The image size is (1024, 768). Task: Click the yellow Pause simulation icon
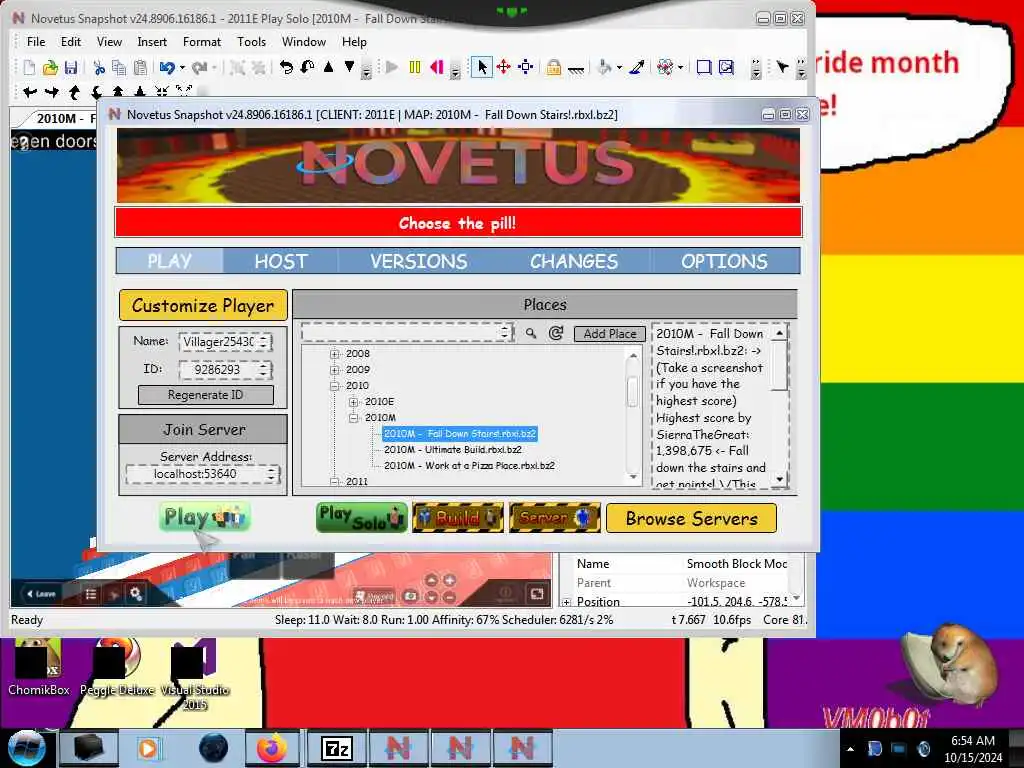tap(415, 67)
